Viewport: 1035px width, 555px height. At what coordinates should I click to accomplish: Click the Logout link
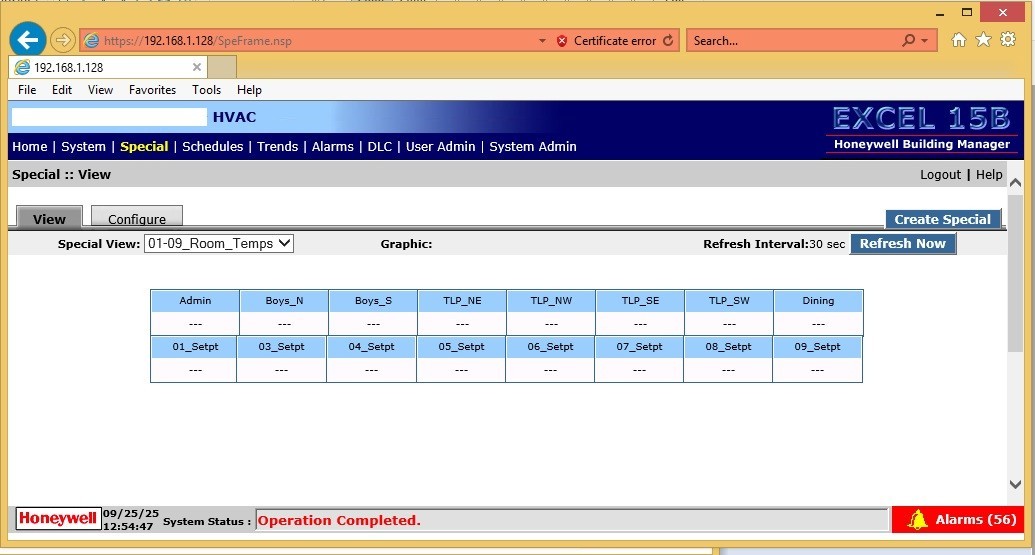[941, 175]
